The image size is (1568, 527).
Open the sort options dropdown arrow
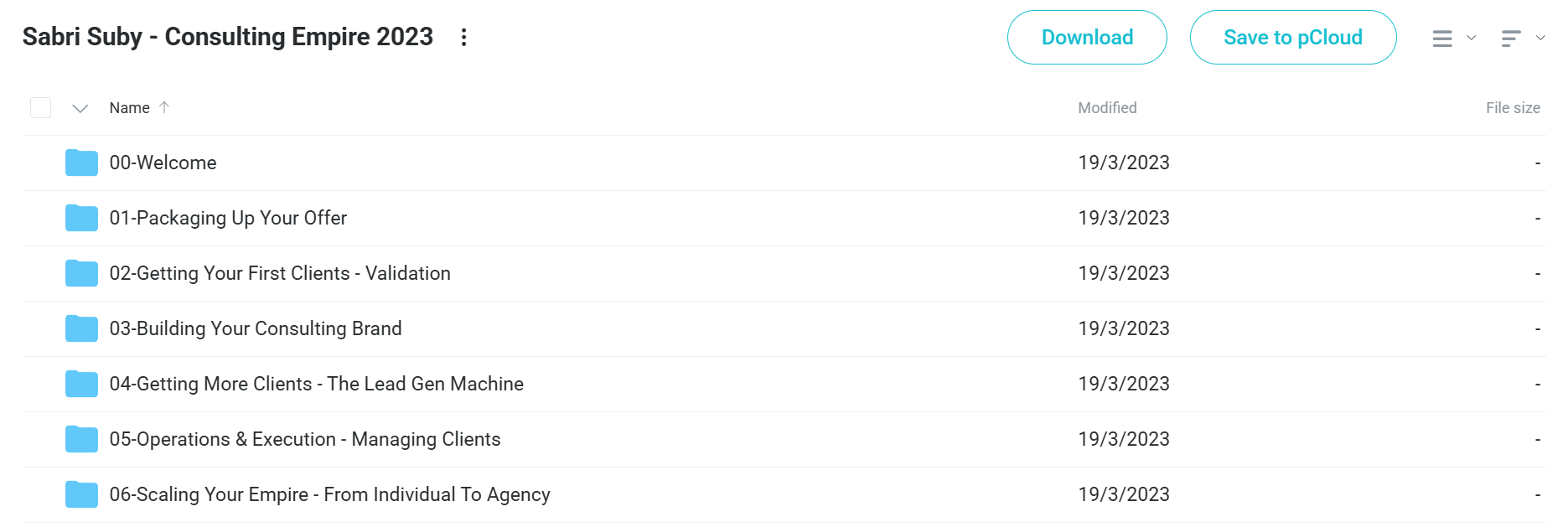pos(1540,38)
